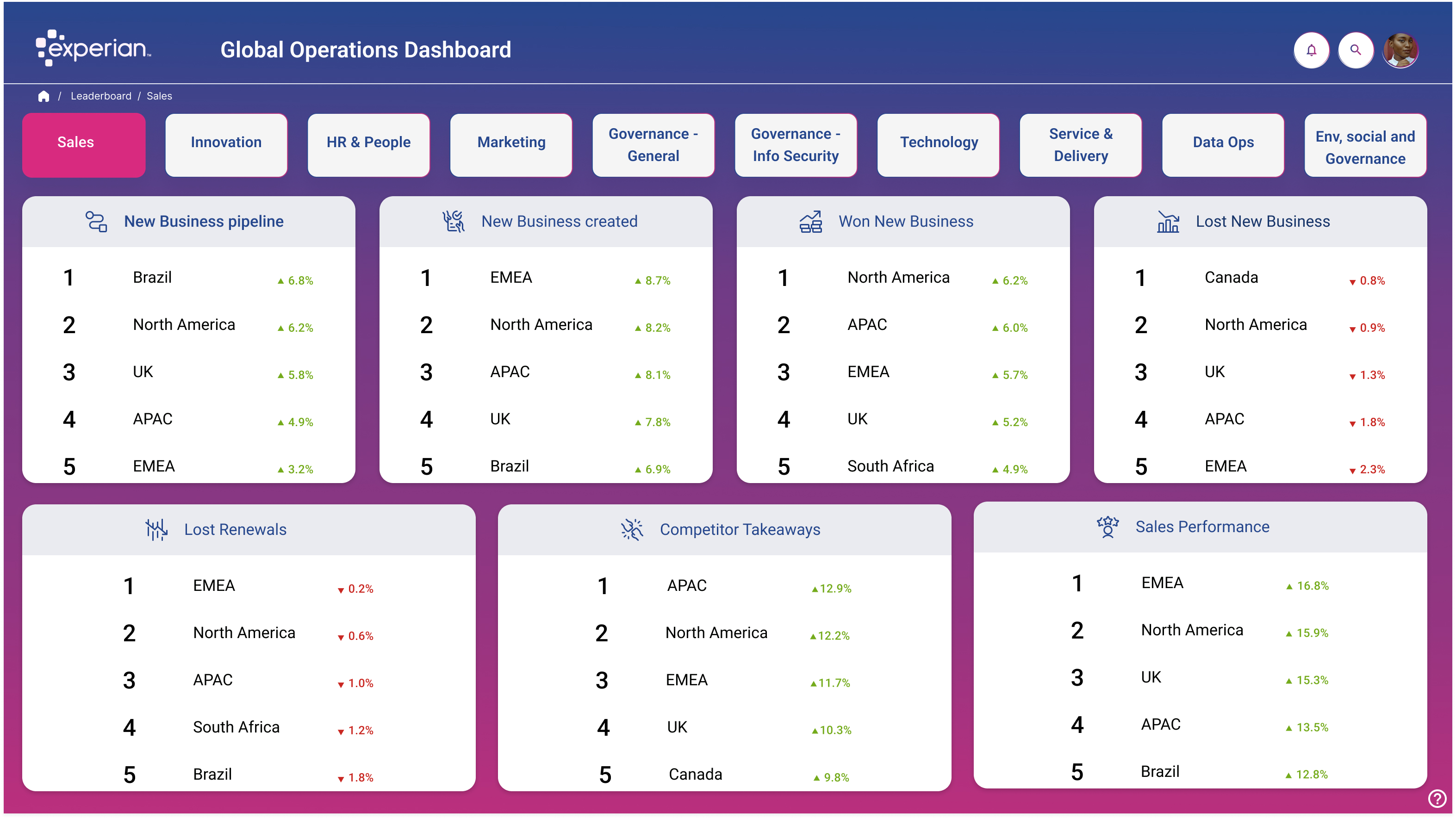Image resolution: width=1456 pixels, height=819 pixels.
Task: Open the Governance - Info Security tab
Action: [795, 145]
